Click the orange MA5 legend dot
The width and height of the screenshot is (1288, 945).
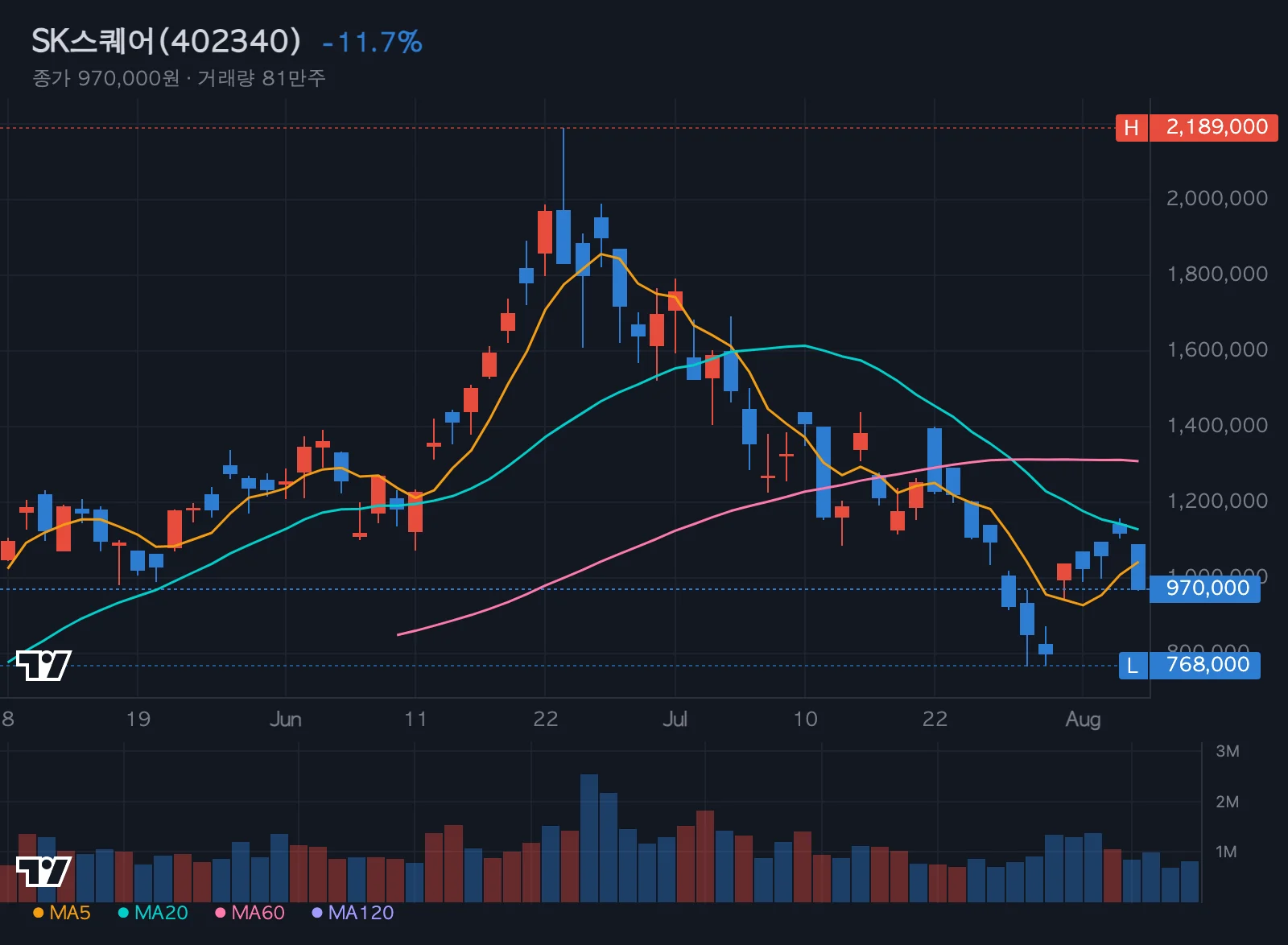pos(38,913)
